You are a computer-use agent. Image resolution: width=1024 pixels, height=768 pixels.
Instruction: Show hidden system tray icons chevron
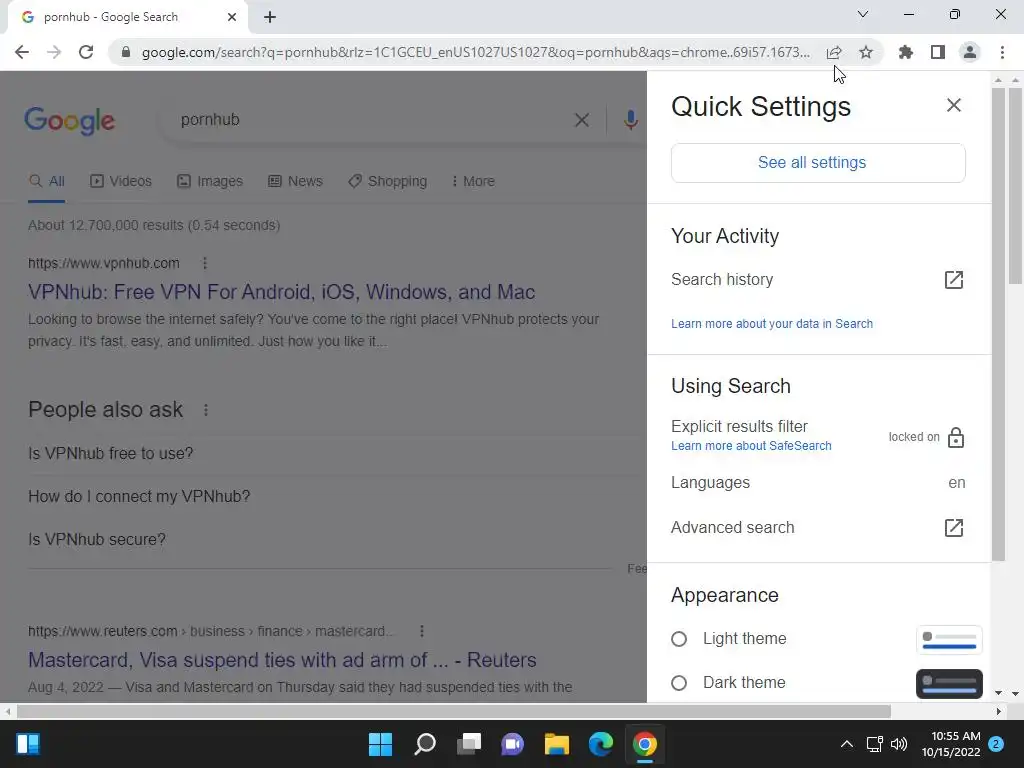846,744
